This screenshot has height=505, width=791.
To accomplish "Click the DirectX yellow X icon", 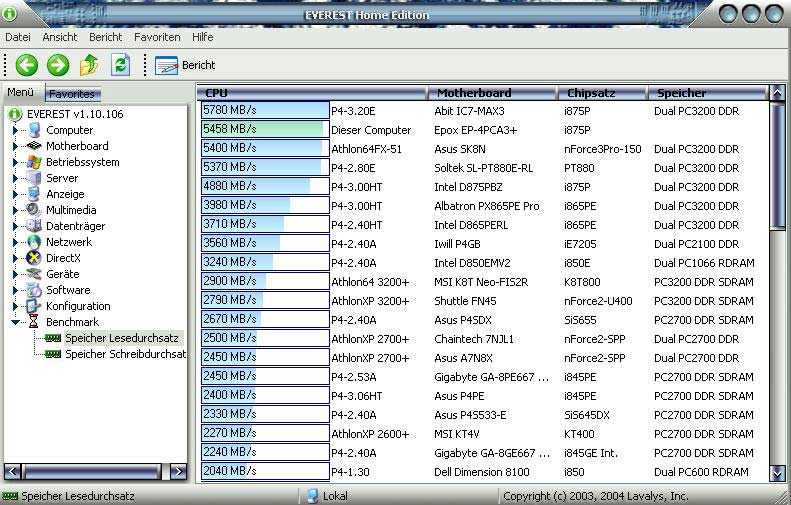I will [x=34, y=258].
